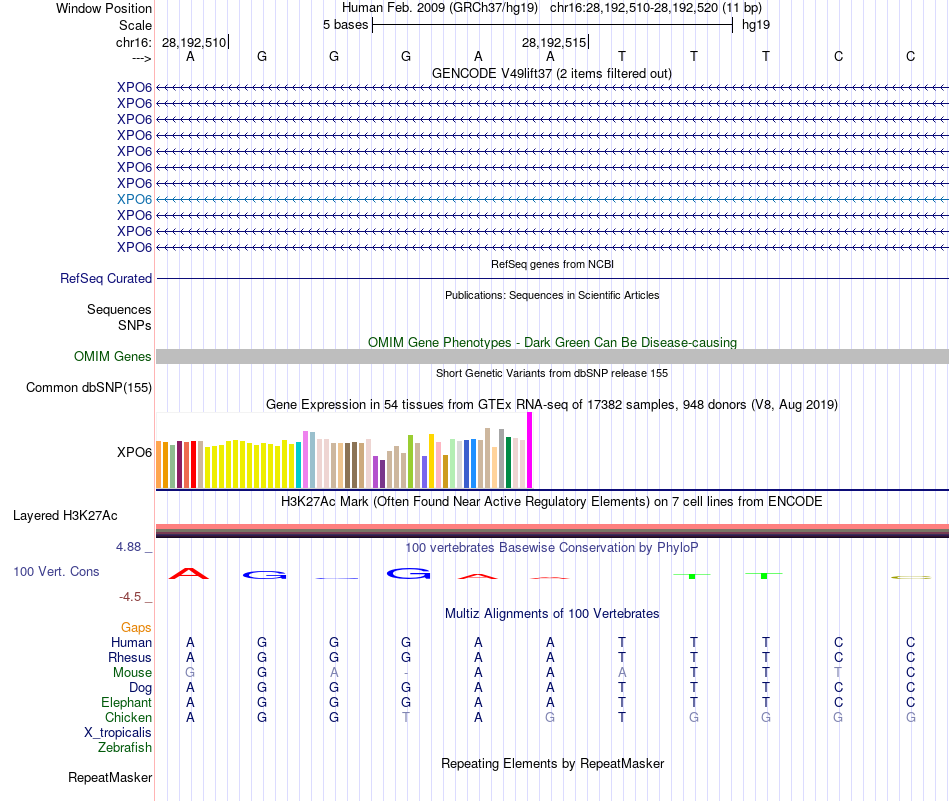Click the Mouse alignment row label
Image resolution: width=950 pixels, height=801 pixels.
click(132, 673)
